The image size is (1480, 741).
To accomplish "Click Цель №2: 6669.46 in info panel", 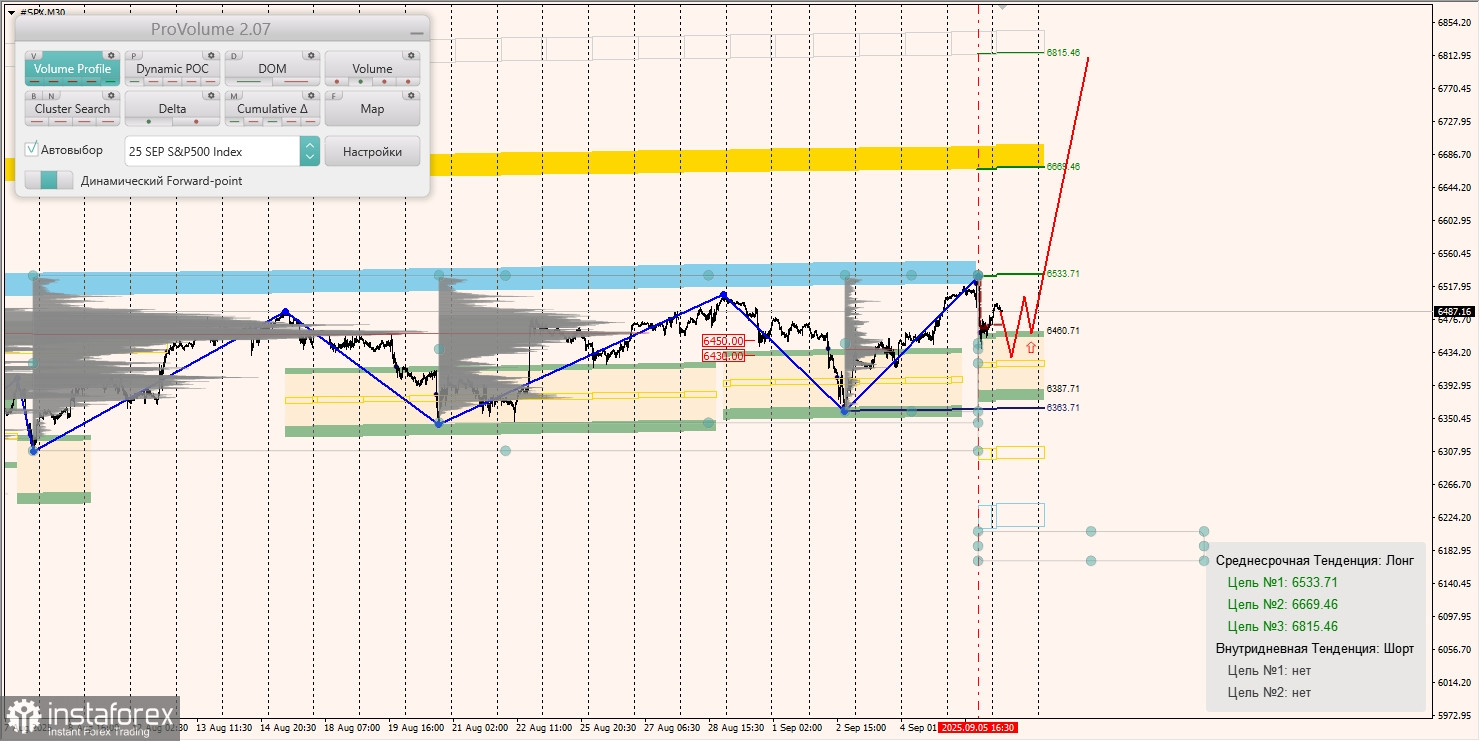I will pyautogui.click(x=1282, y=604).
